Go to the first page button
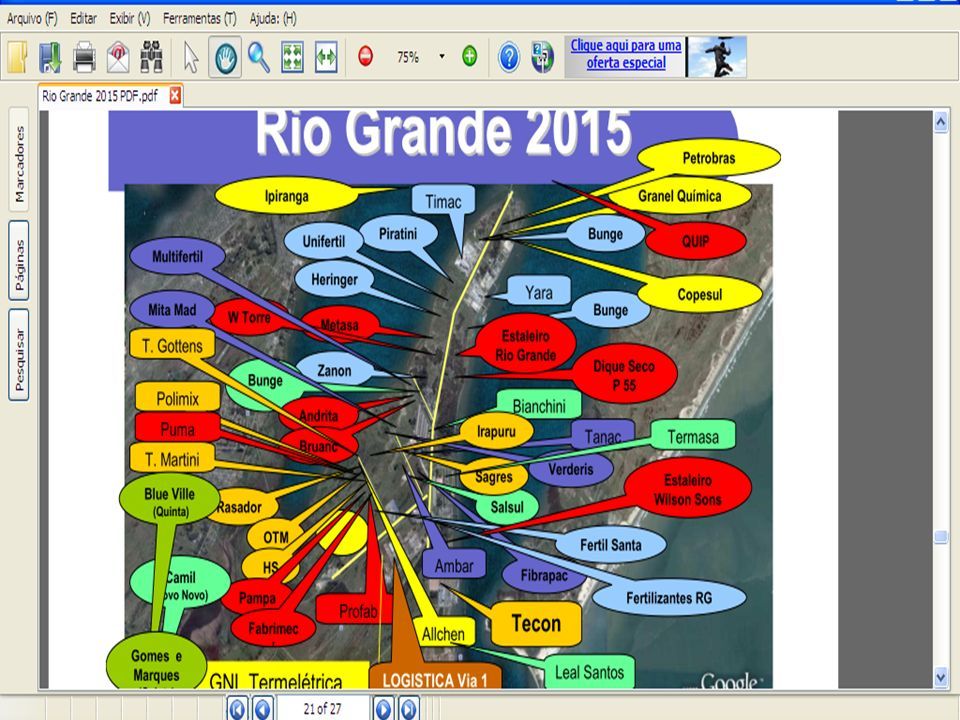Image resolution: width=960 pixels, height=720 pixels. [x=237, y=708]
